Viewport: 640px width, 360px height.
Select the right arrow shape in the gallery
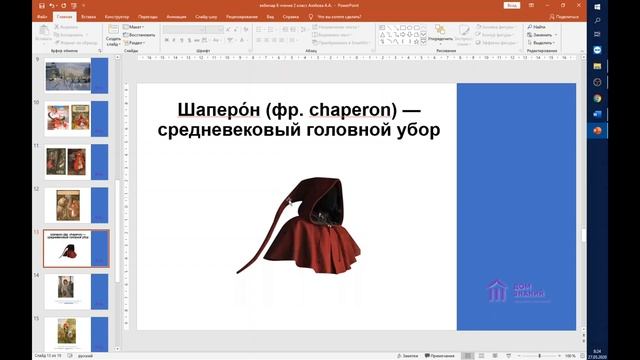[402, 35]
